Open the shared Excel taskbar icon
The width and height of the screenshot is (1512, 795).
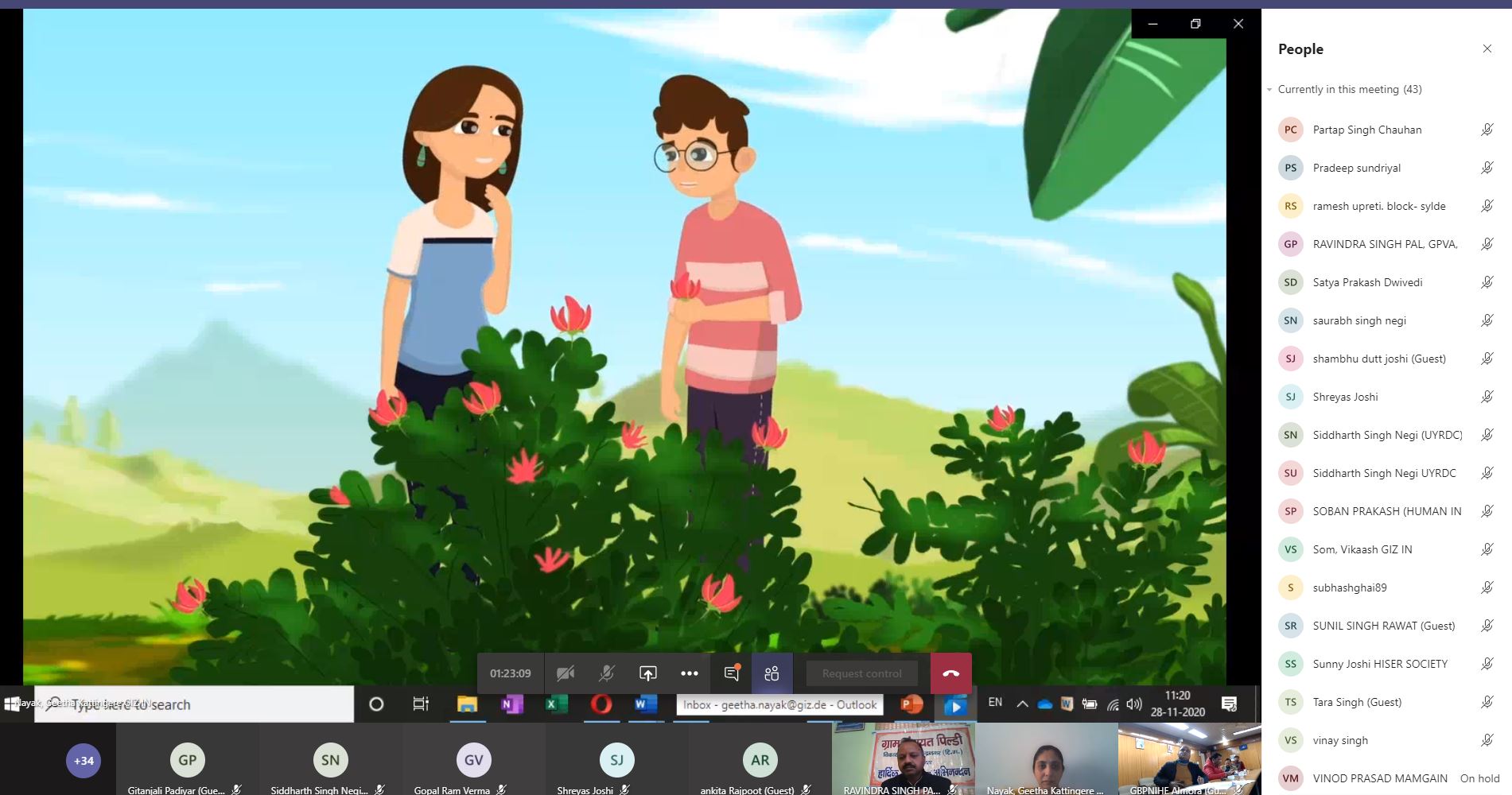coord(555,704)
